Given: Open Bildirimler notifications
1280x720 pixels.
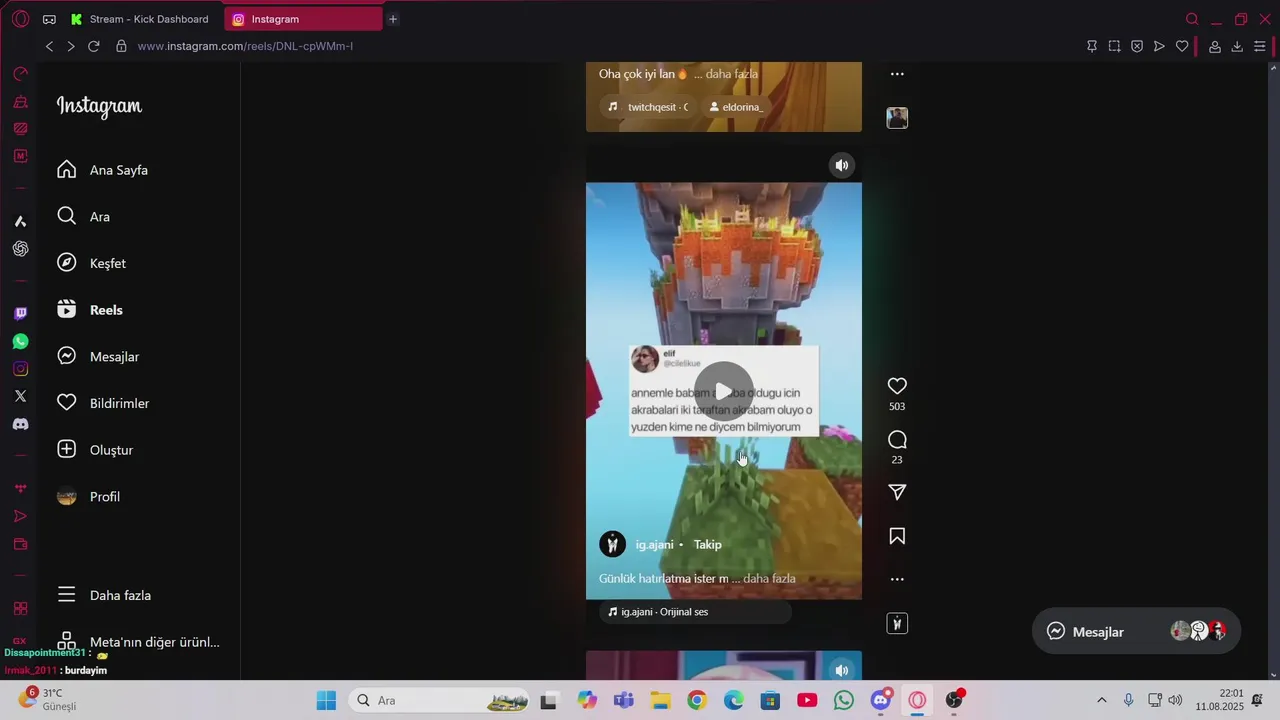Looking at the screenshot, I should [103, 403].
